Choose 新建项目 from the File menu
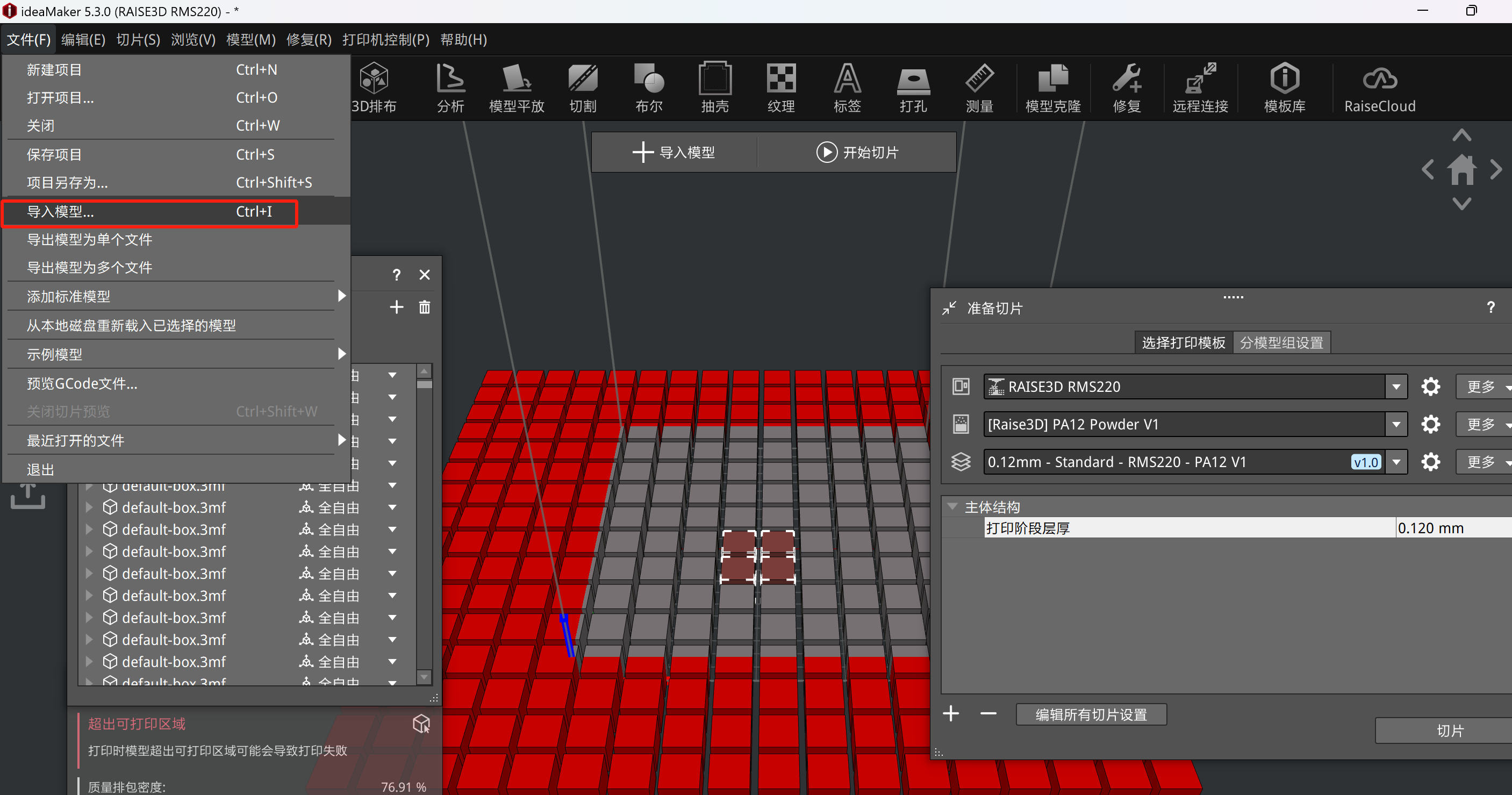The image size is (1512, 795). click(x=176, y=69)
